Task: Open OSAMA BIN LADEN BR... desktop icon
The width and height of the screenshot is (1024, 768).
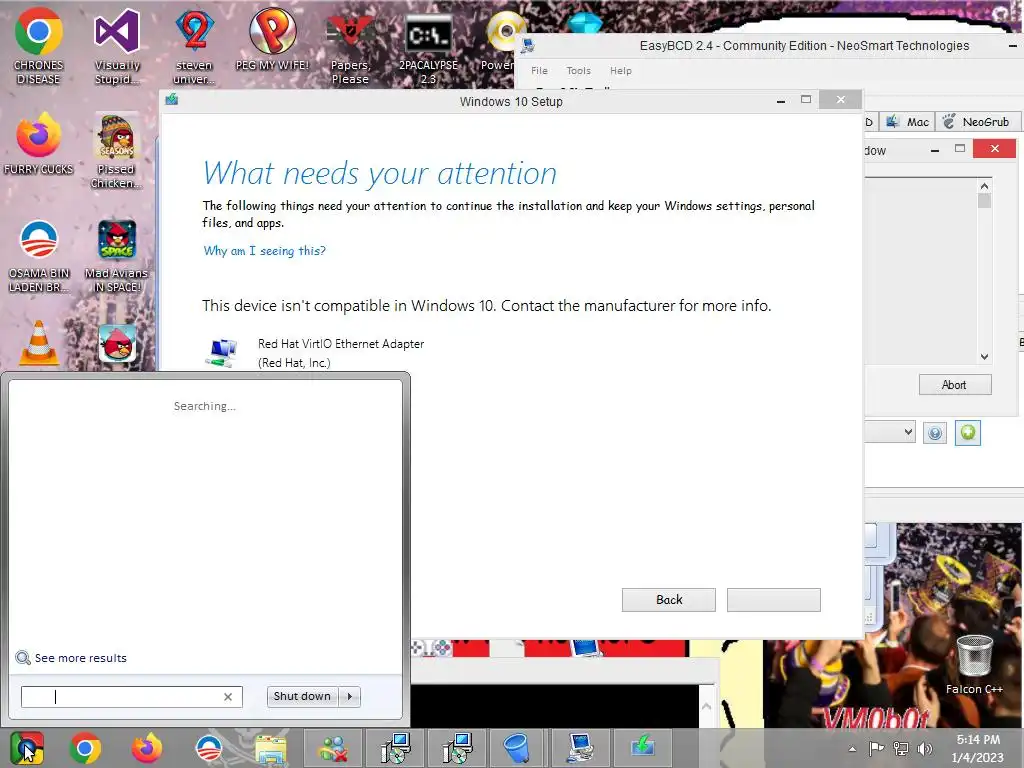Action: pos(39,255)
